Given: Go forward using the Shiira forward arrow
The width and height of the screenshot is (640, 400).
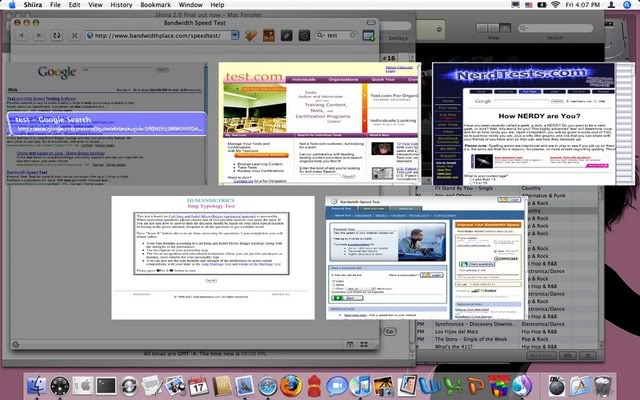Looking at the screenshot, I should 39,36.
